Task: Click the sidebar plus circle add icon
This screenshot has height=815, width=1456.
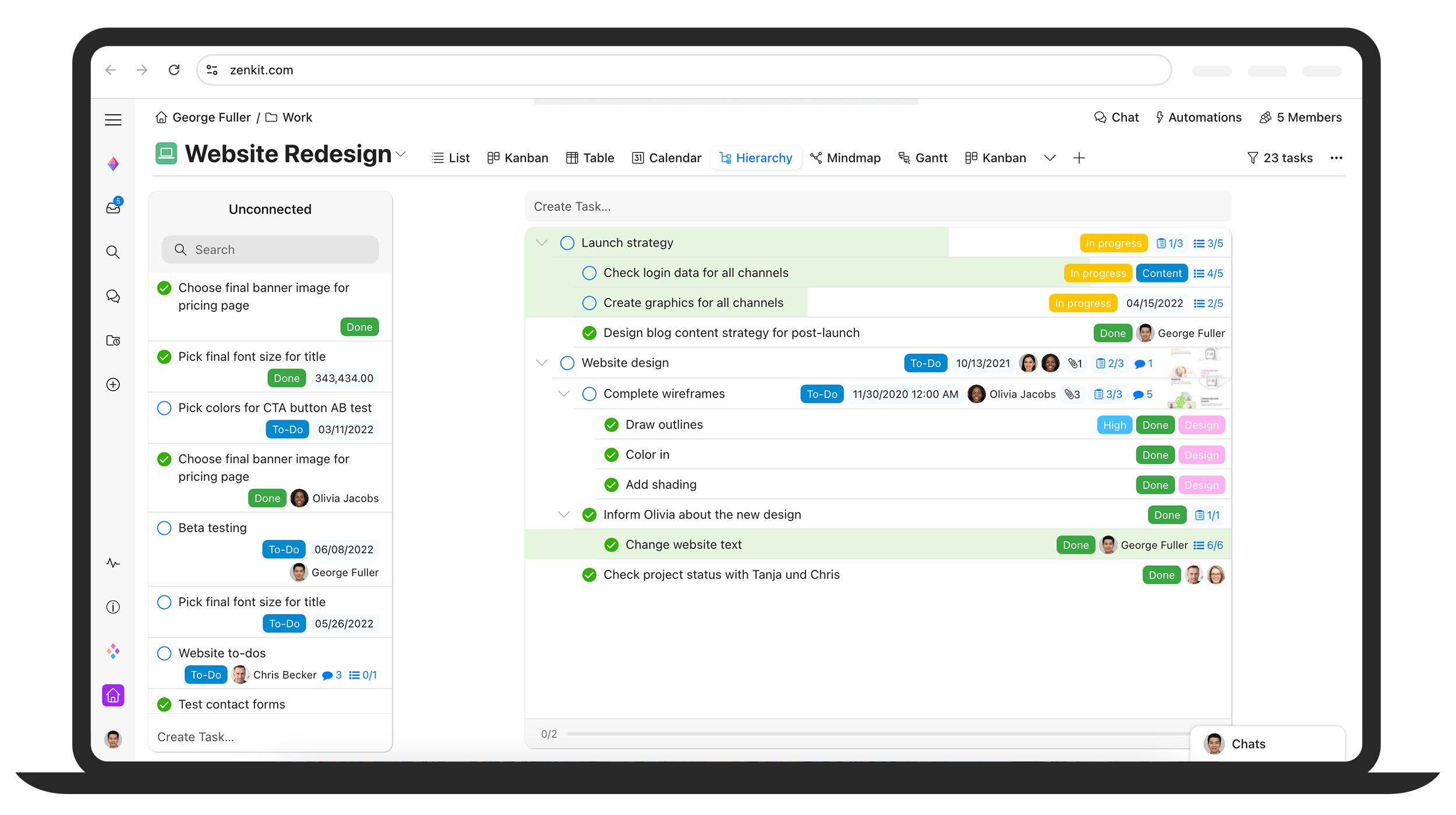Action: [x=113, y=384]
